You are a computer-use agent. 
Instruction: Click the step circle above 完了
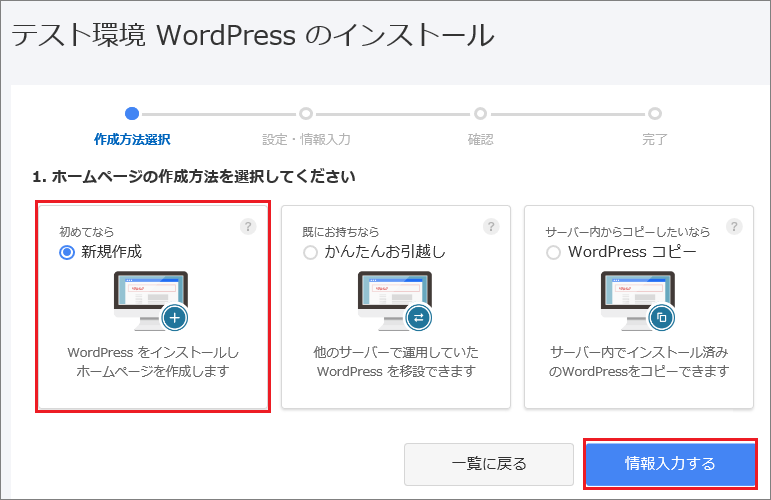[654, 114]
